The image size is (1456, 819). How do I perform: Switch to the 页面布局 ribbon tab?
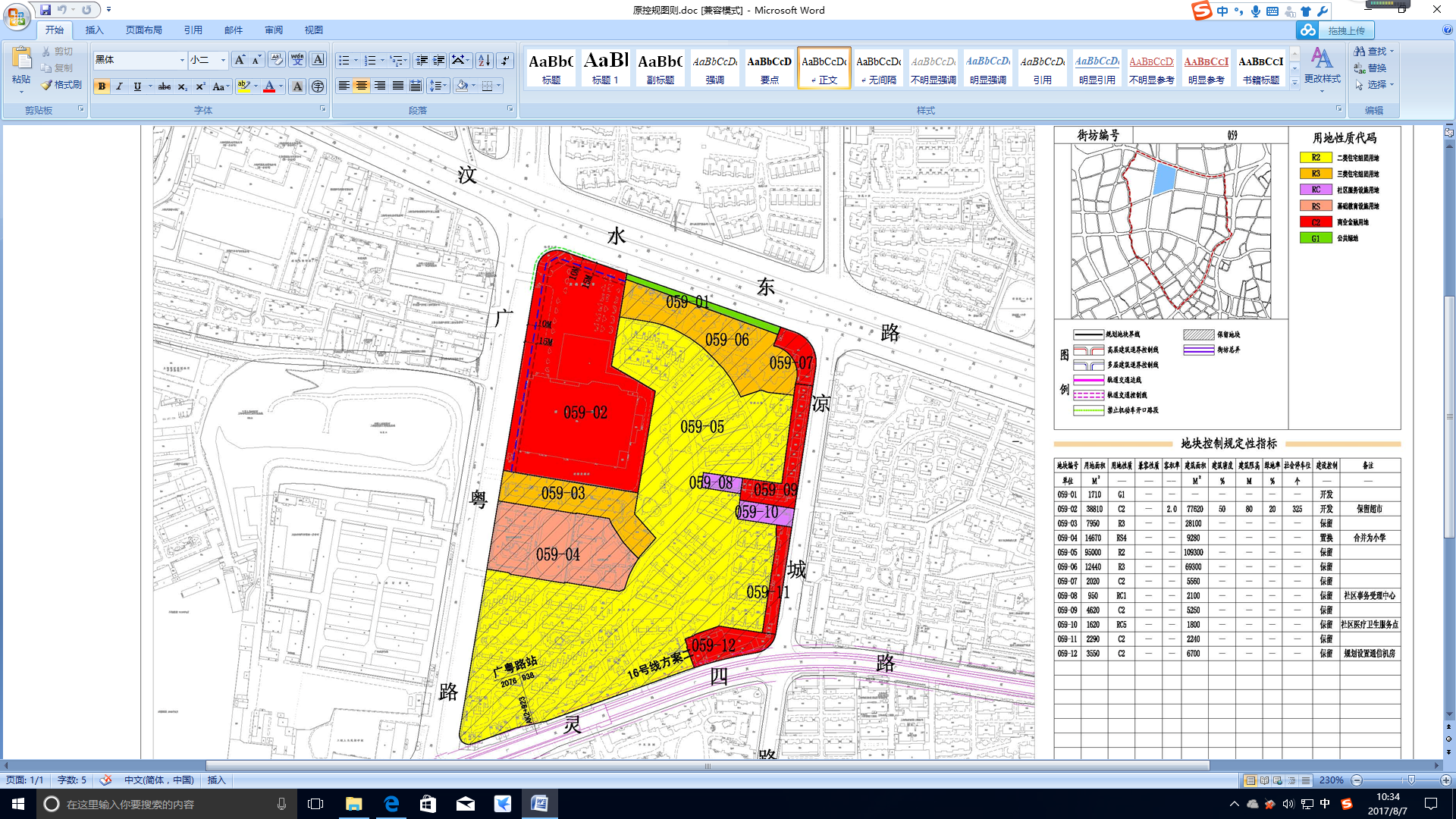[x=143, y=30]
